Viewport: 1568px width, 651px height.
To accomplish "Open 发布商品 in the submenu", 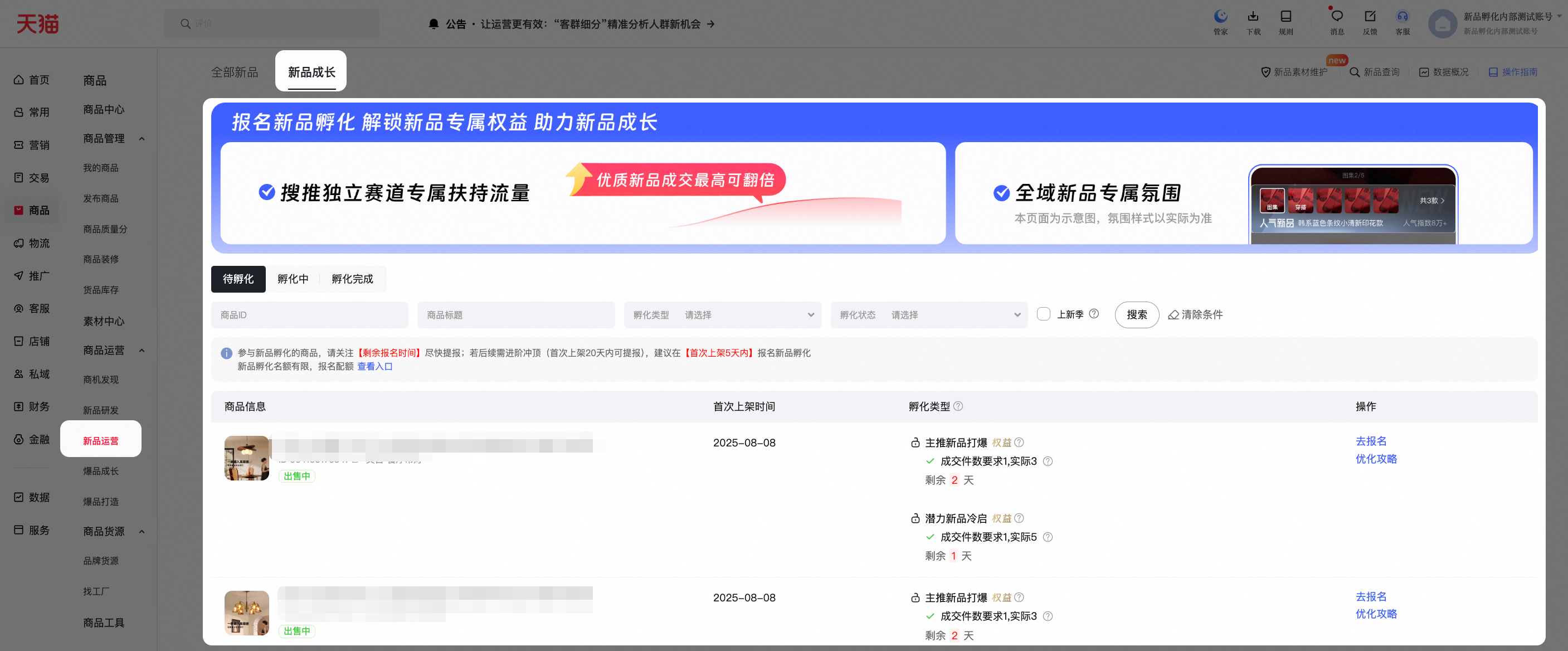I will tap(101, 198).
